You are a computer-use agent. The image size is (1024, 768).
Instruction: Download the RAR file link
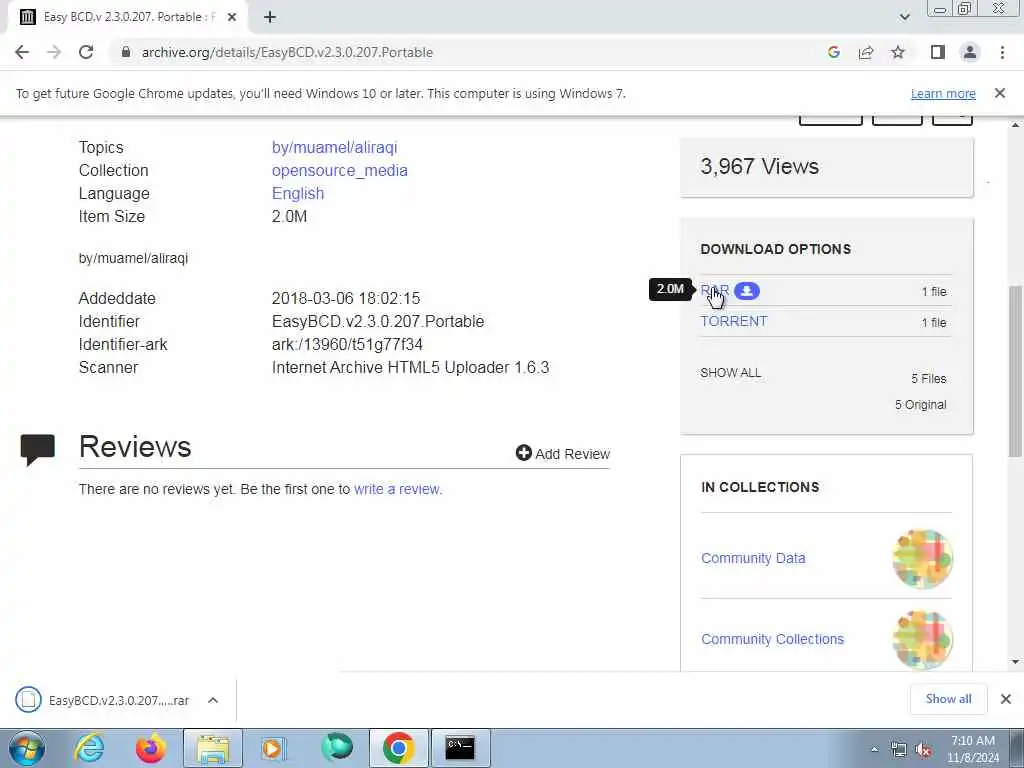click(714, 291)
